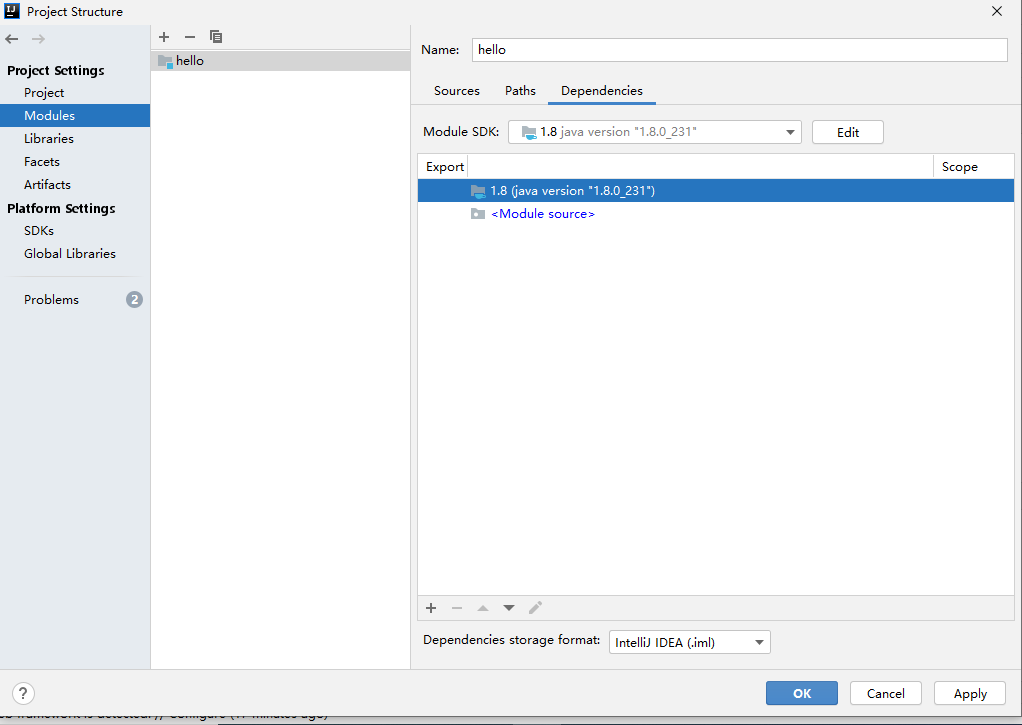Image resolution: width=1022 pixels, height=725 pixels.
Task: Click Edit button next to Module SDK
Action: (847, 132)
